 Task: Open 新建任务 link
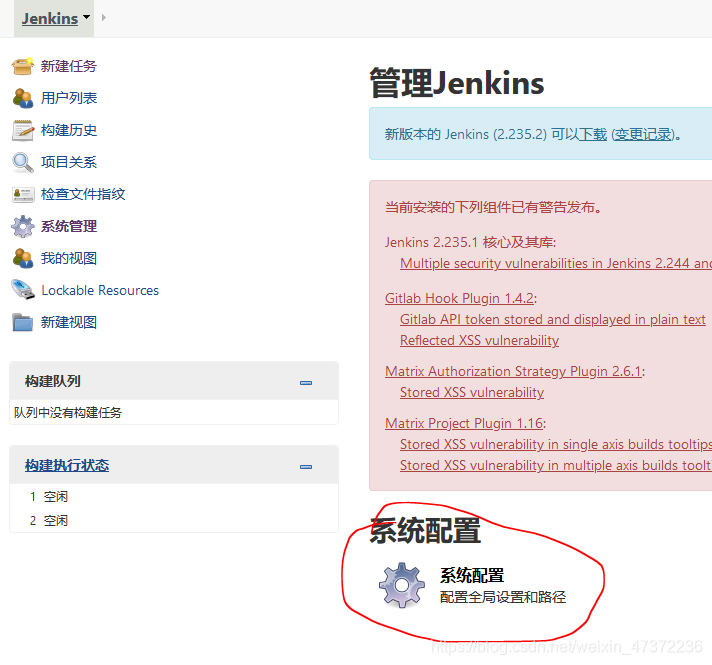[69, 66]
